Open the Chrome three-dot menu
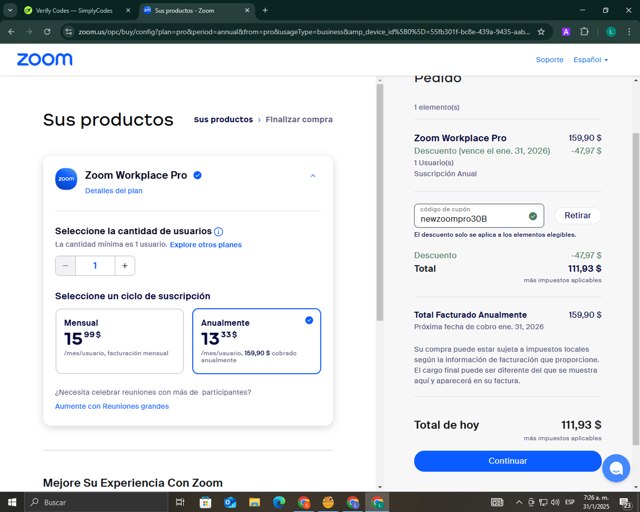Viewport: 640px width, 512px height. [x=629, y=31]
